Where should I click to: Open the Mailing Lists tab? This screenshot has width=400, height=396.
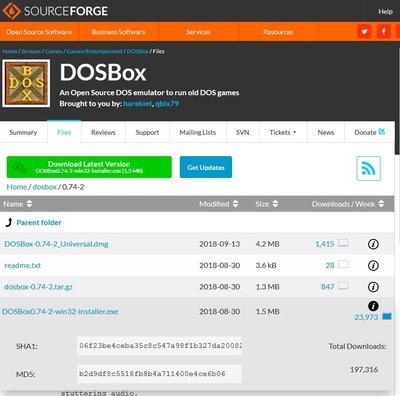pos(198,132)
